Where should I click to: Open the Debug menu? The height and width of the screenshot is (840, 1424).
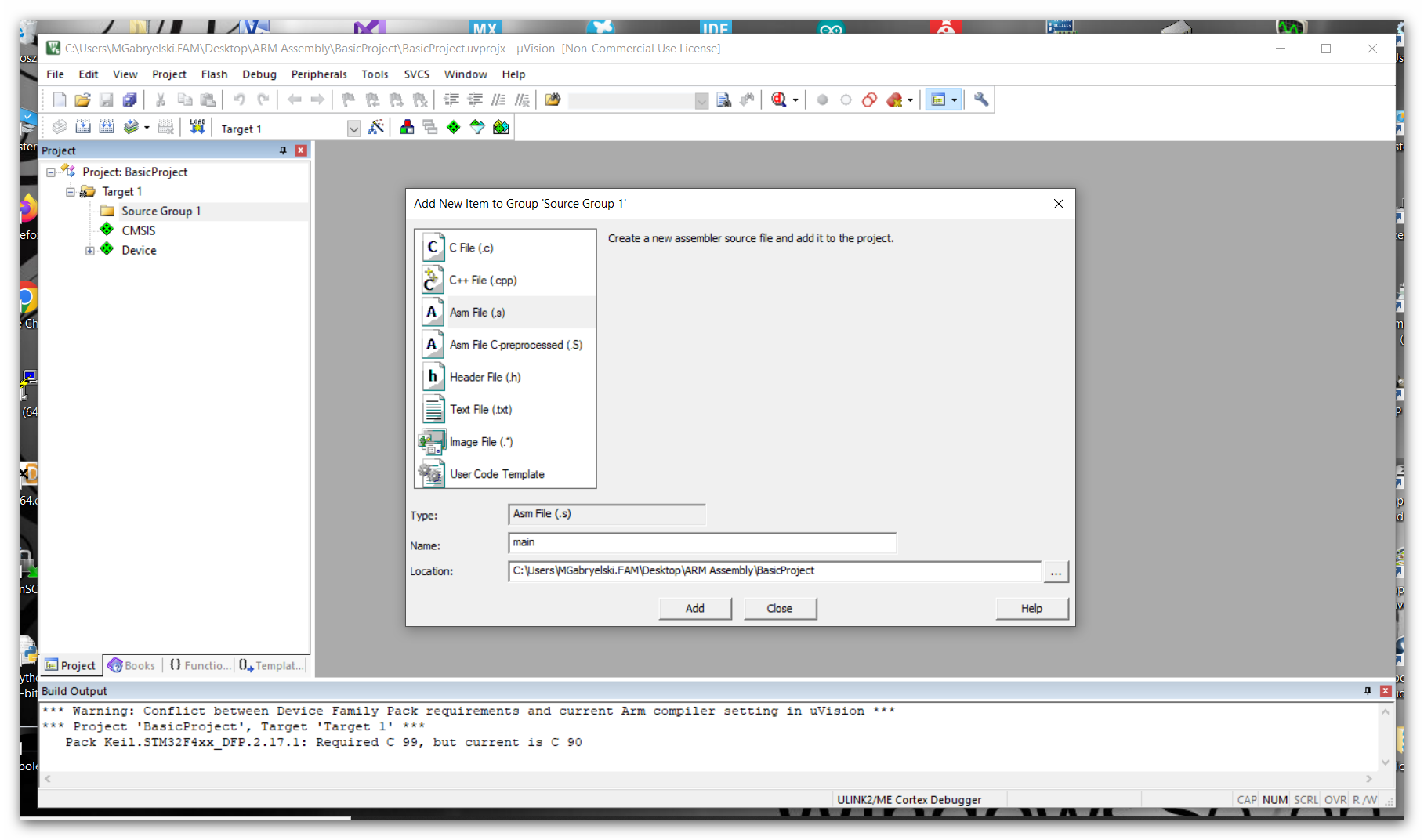click(x=259, y=74)
